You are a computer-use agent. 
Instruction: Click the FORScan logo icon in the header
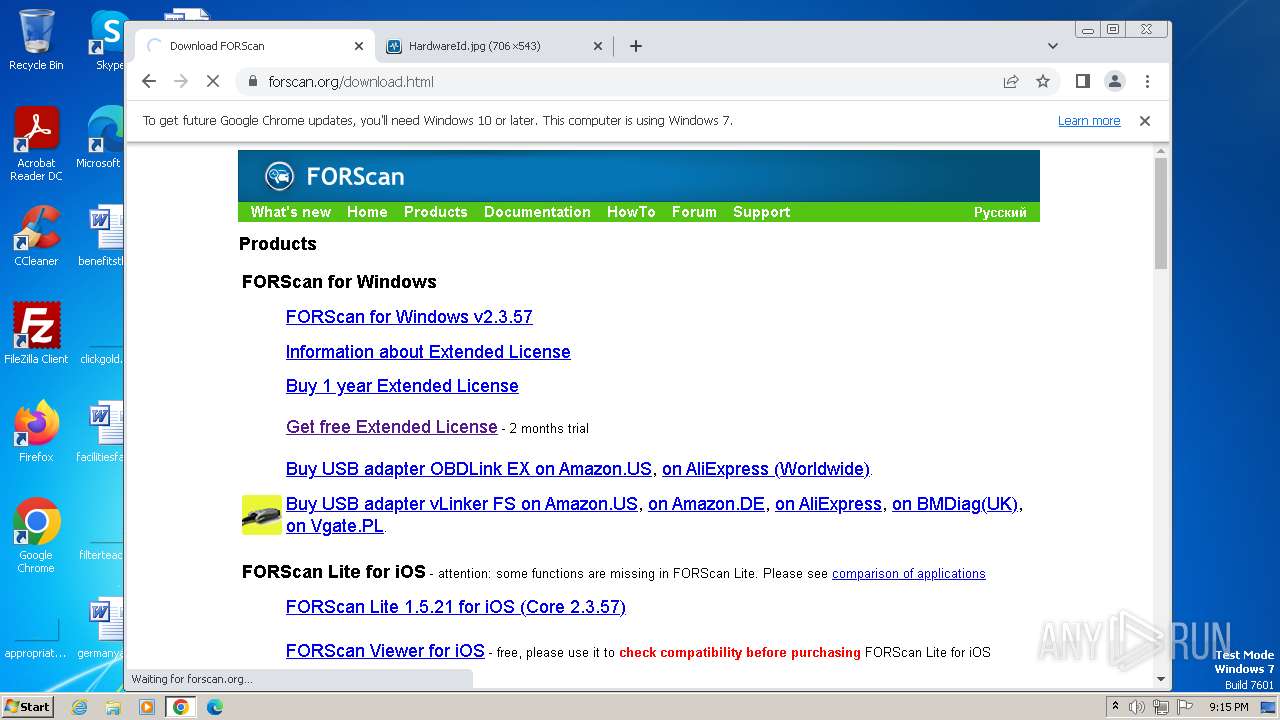click(x=279, y=176)
